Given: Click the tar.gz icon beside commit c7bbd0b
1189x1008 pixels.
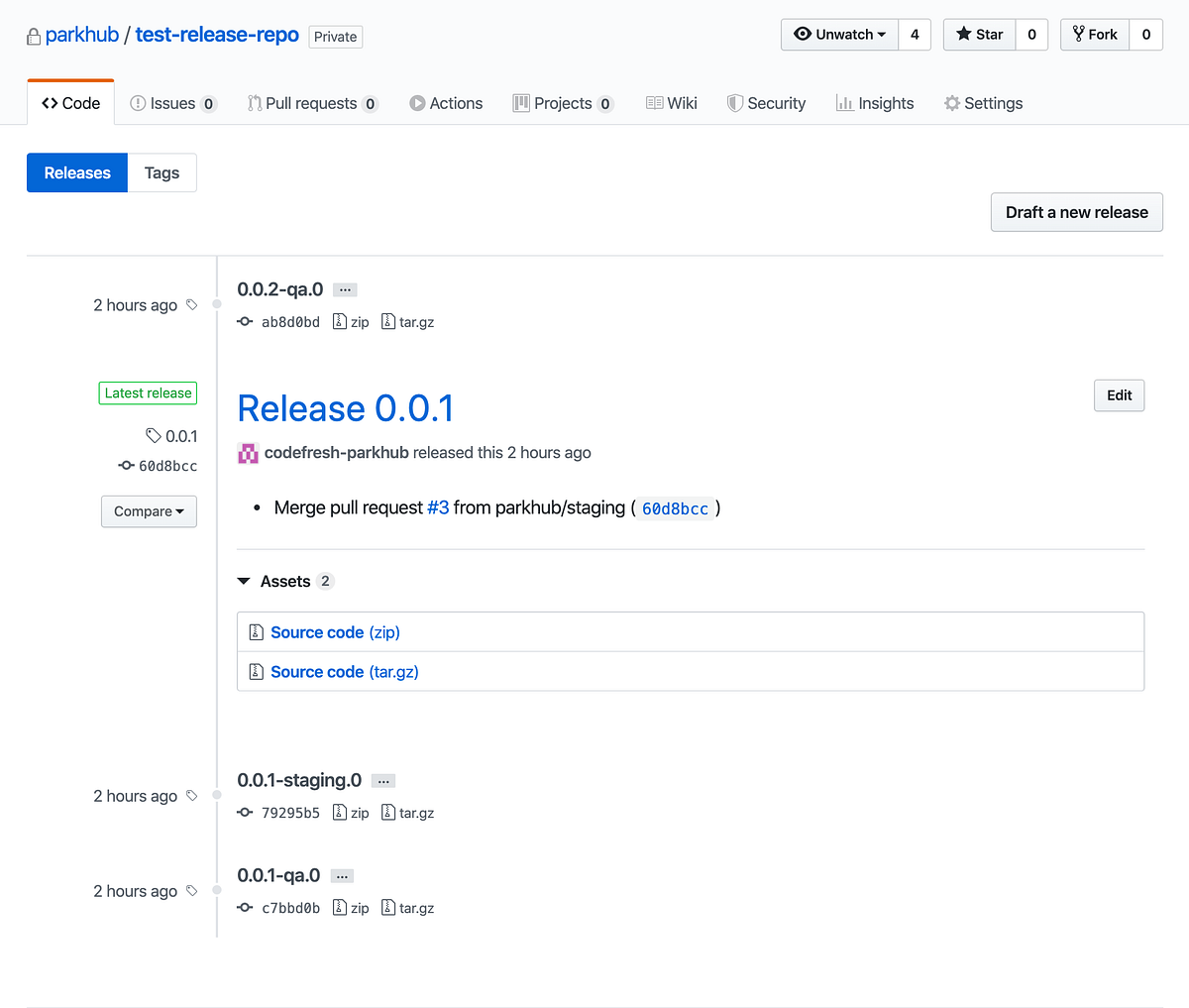Looking at the screenshot, I should point(388,907).
